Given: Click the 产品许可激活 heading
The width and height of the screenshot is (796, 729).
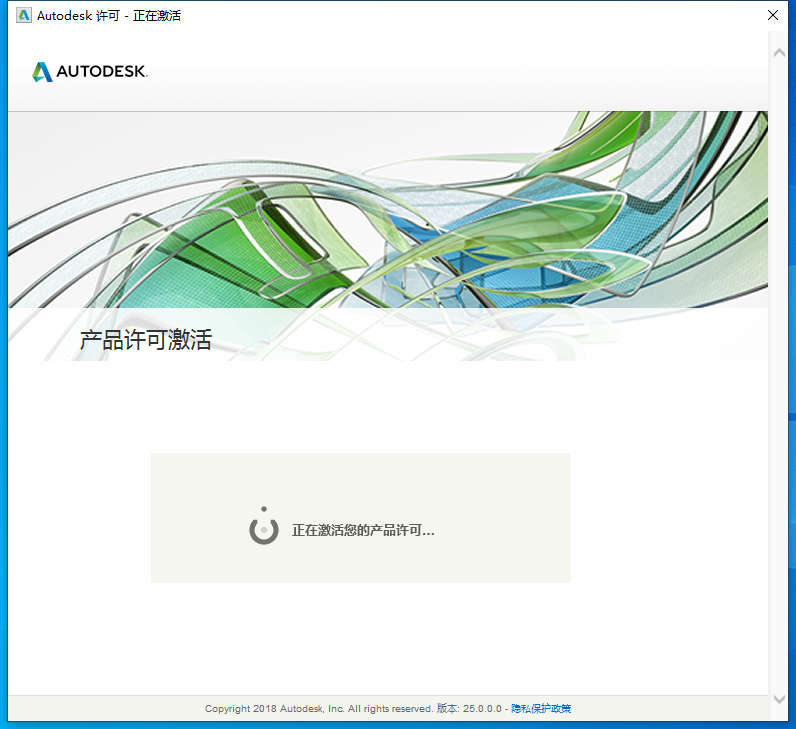Looking at the screenshot, I should tap(146, 340).
